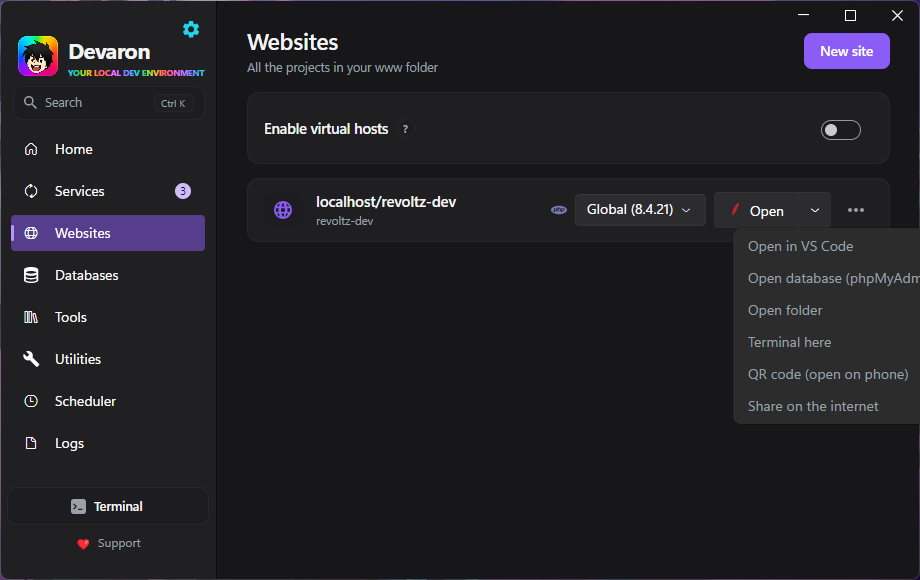Click 'All the projects in your www folder' text
The image size is (920, 580).
(342, 68)
